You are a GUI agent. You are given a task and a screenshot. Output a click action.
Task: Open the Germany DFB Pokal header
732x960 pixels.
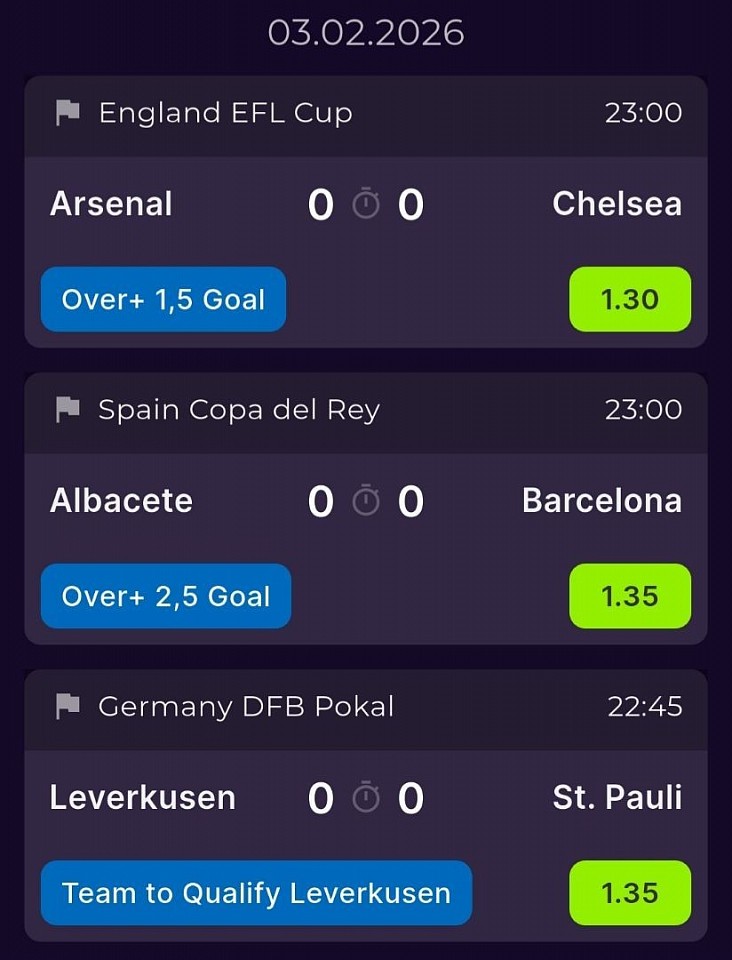[246, 706]
